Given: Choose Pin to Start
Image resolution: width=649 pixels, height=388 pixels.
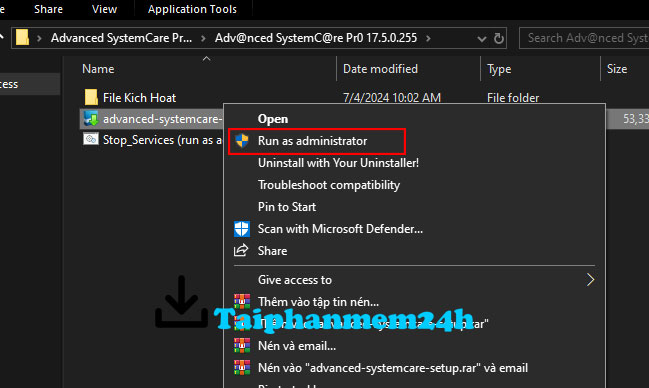Looking at the screenshot, I should coord(287,207).
